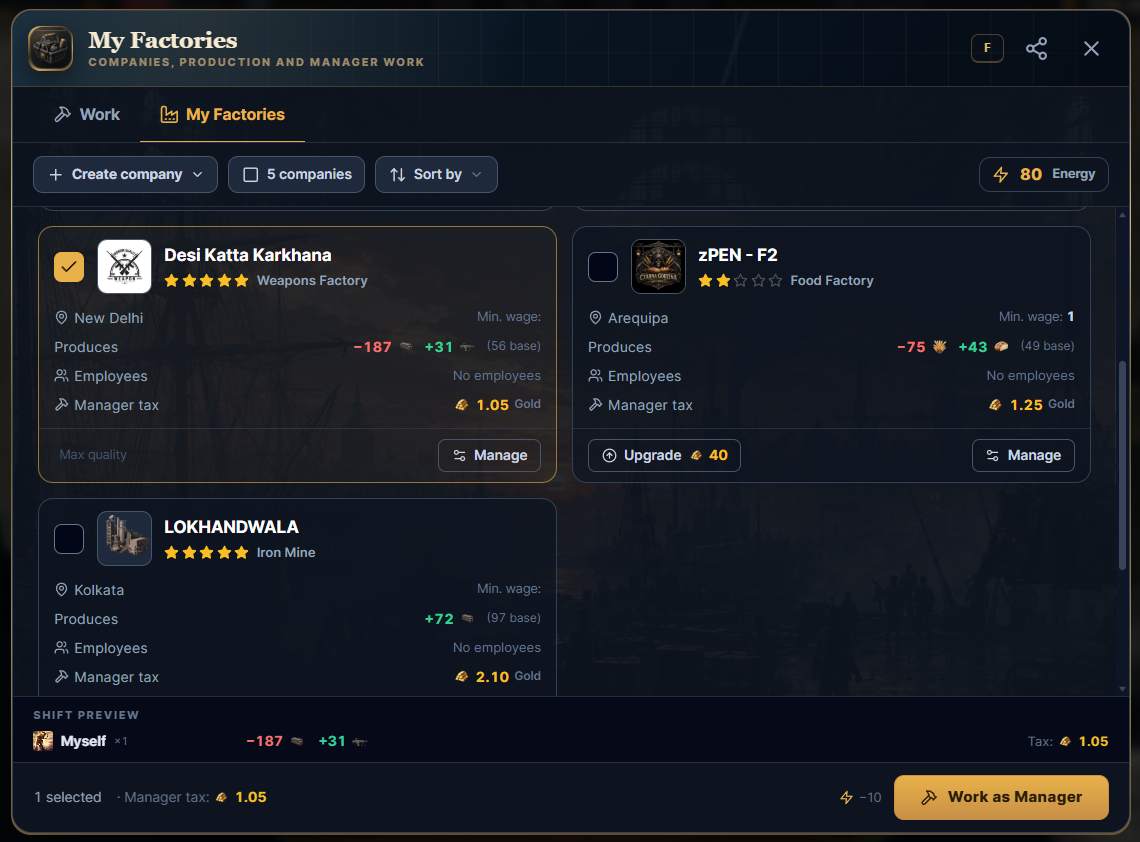Check the LOKHANDWALA company checkbox
Viewport: 1140px width, 842px height.
[69, 539]
